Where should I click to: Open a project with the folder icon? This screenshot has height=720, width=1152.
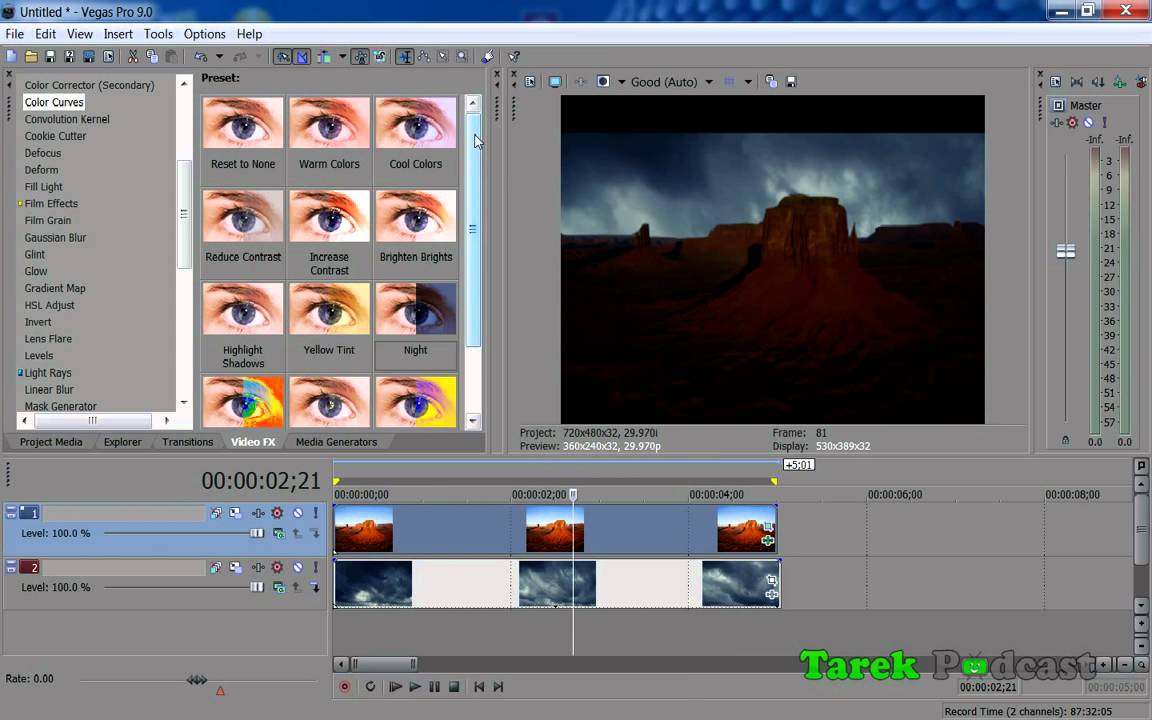click(x=31, y=57)
